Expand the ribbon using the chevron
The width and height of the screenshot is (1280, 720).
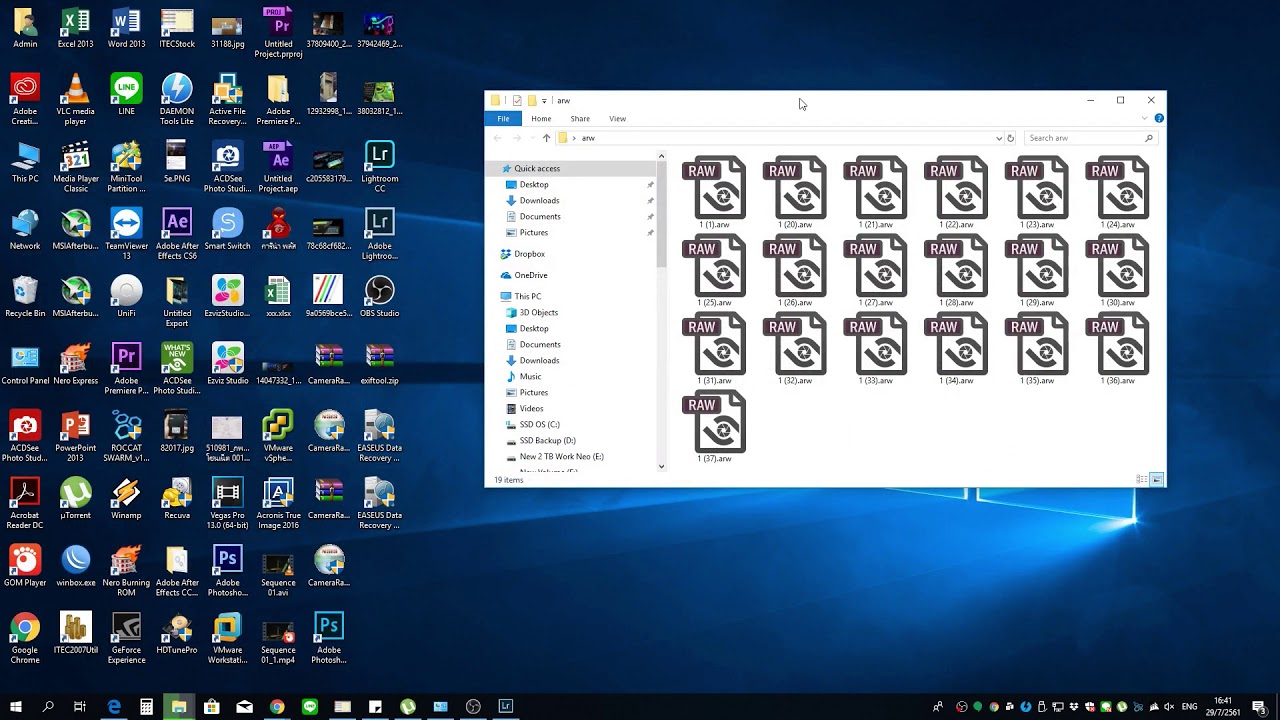(x=1145, y=119)
